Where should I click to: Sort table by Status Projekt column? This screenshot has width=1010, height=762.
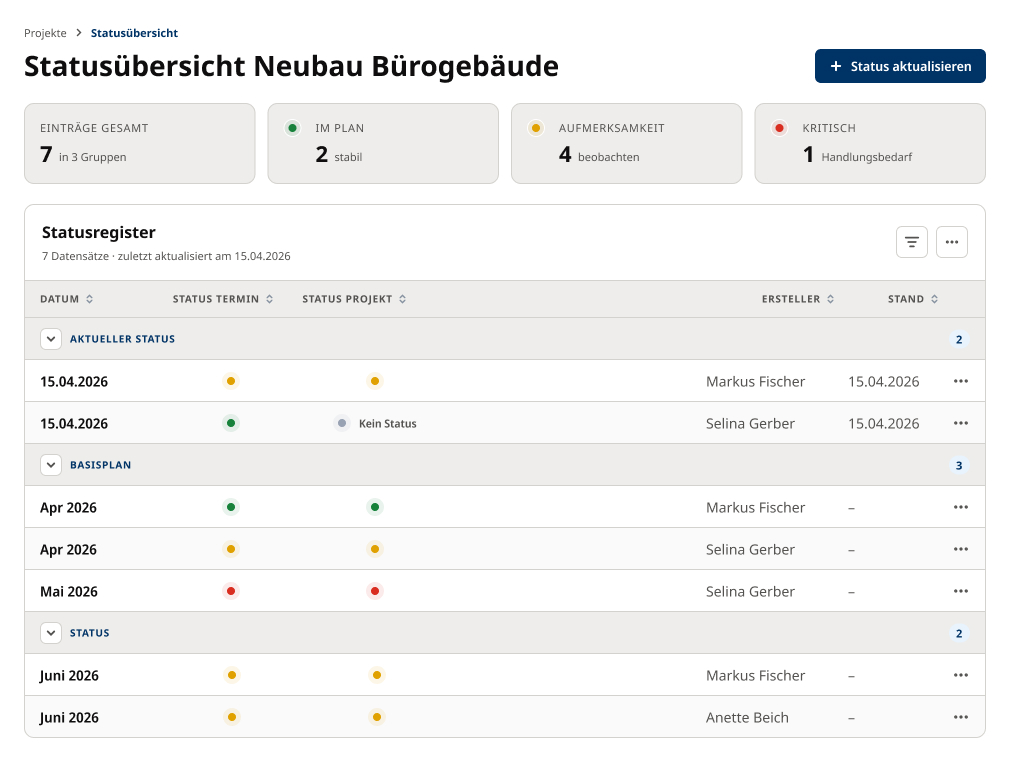click(x=354, y=299)
